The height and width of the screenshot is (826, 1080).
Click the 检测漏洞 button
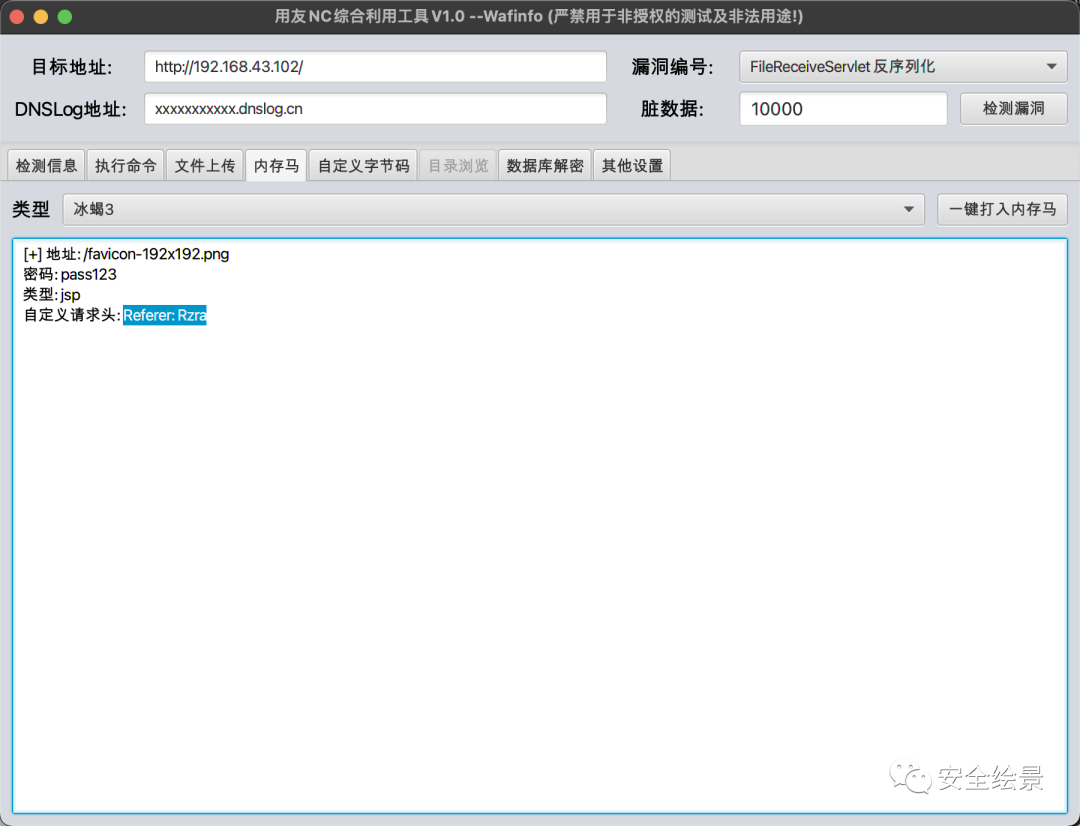tap(1013, 109)
